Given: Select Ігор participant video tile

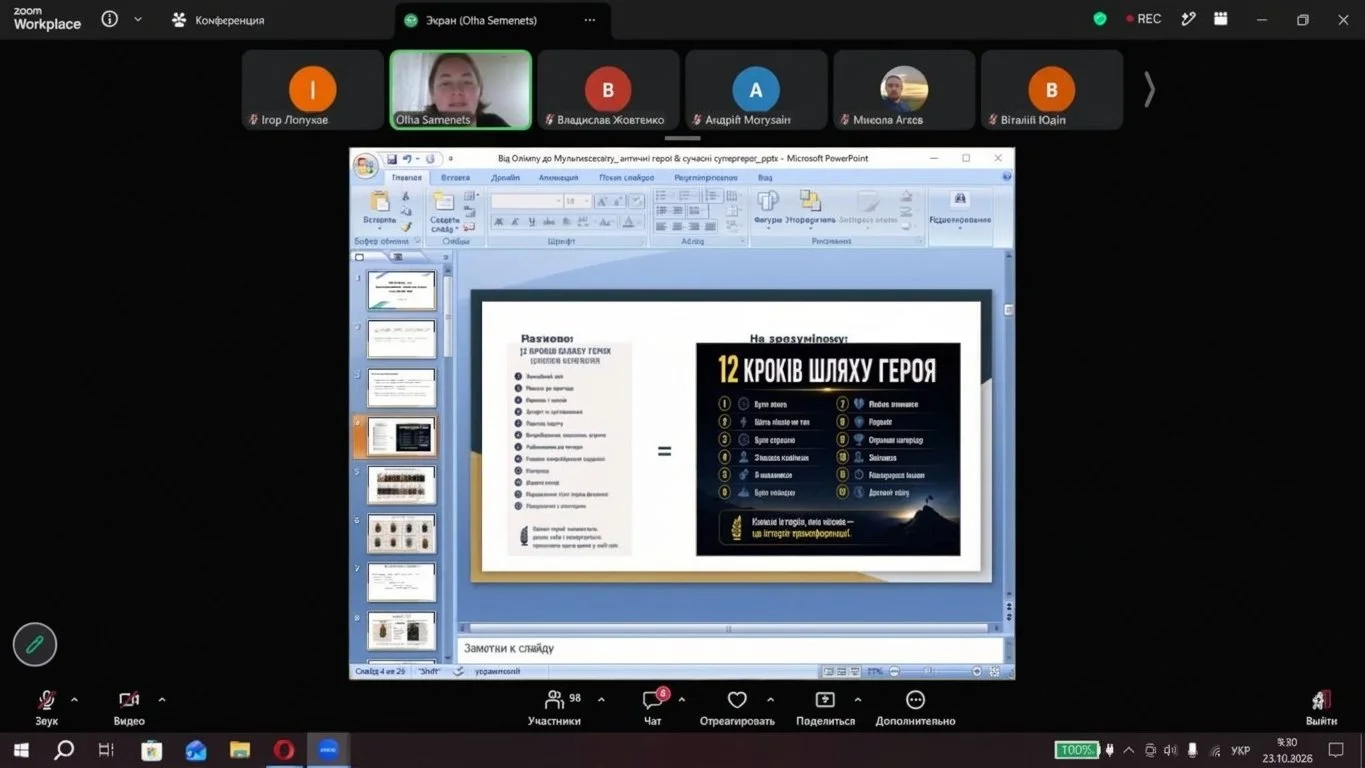Looking at the screenshot, I should point(313,90).
